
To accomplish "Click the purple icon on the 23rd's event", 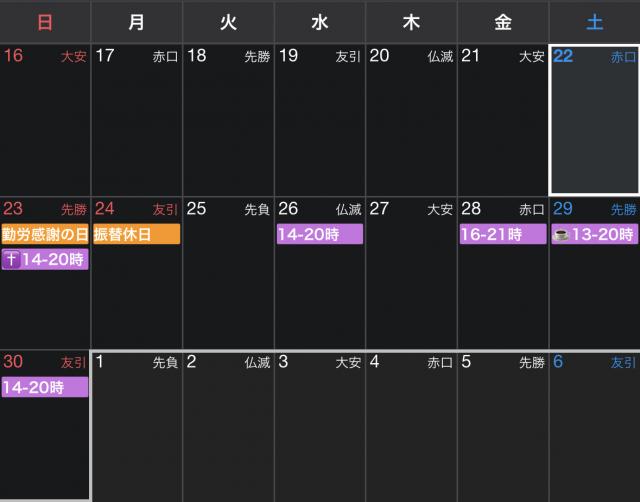I will click(x=12, y=260).
